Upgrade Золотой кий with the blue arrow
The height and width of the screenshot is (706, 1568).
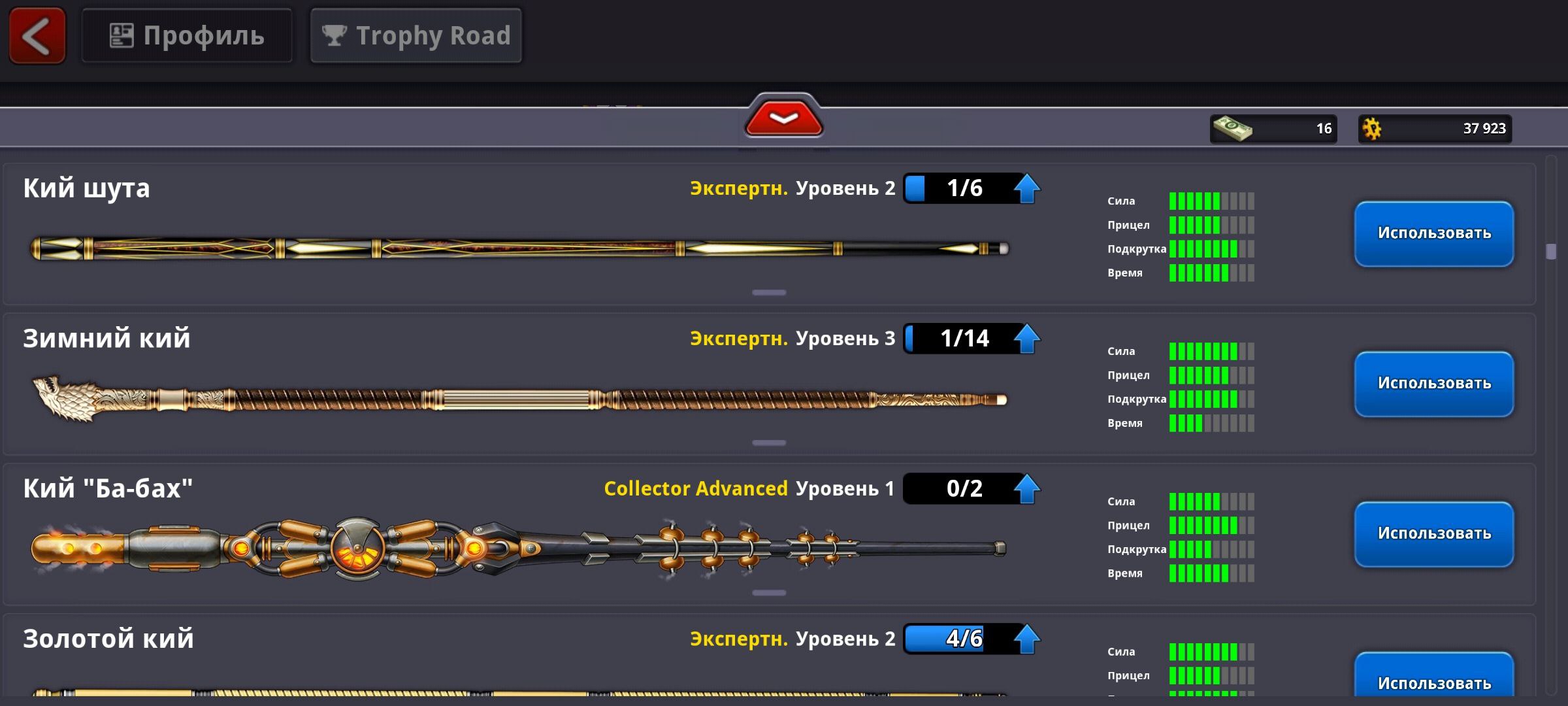coord(1027,639)
